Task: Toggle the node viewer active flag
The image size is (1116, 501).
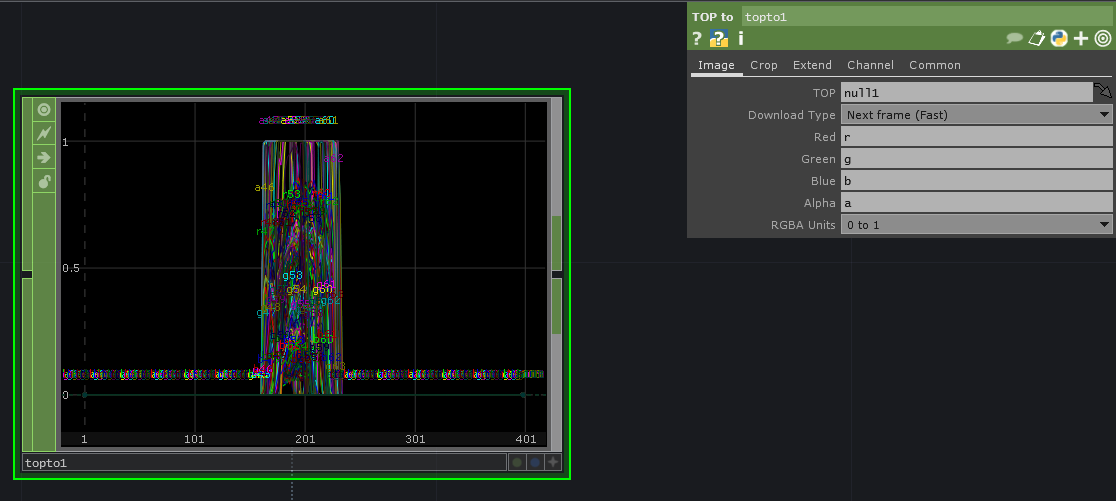Action: (x=44, y=109)
